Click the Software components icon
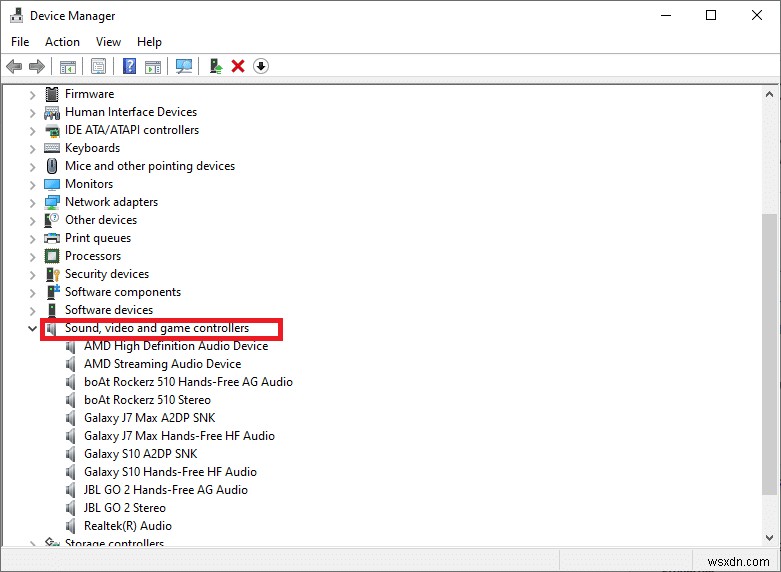 point(53,291)
